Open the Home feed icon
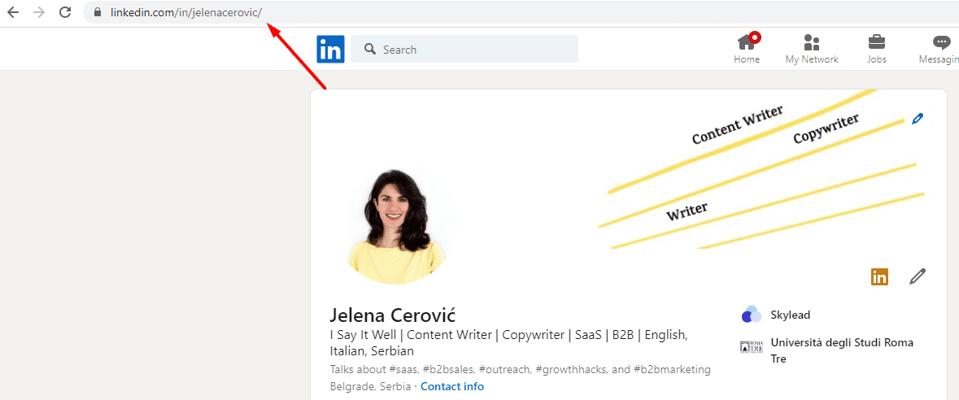 [x=746, y=43]
